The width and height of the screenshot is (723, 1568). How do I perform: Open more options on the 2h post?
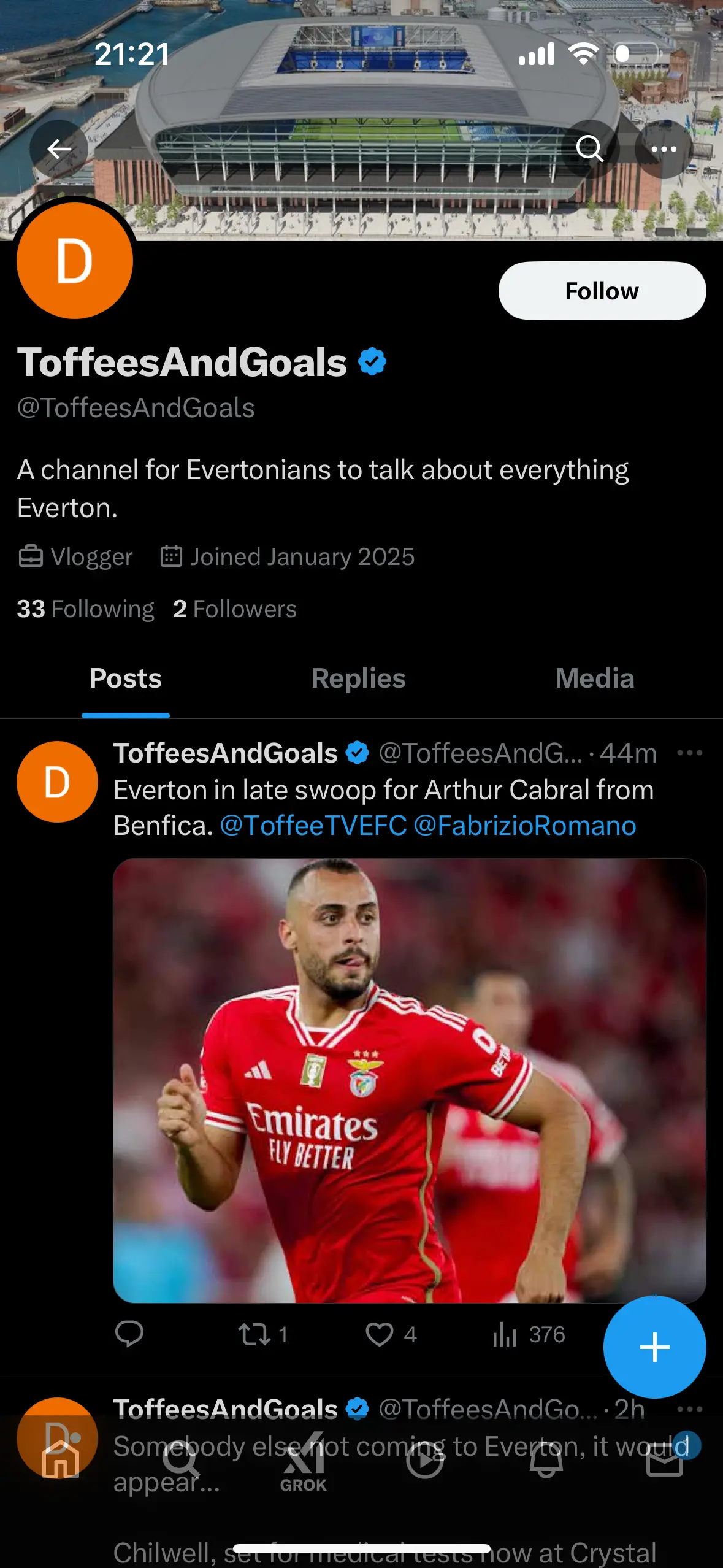pos(689,1409)
